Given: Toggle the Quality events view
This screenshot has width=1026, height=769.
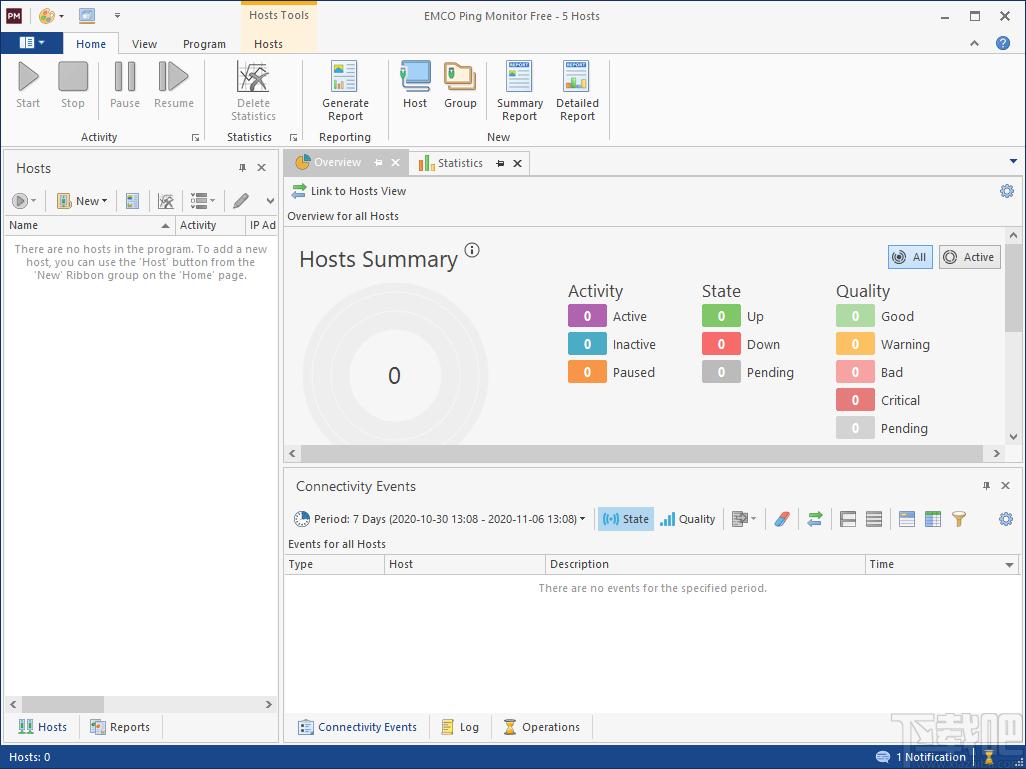Looking at the screenshot, I should [x=687, y=519].
